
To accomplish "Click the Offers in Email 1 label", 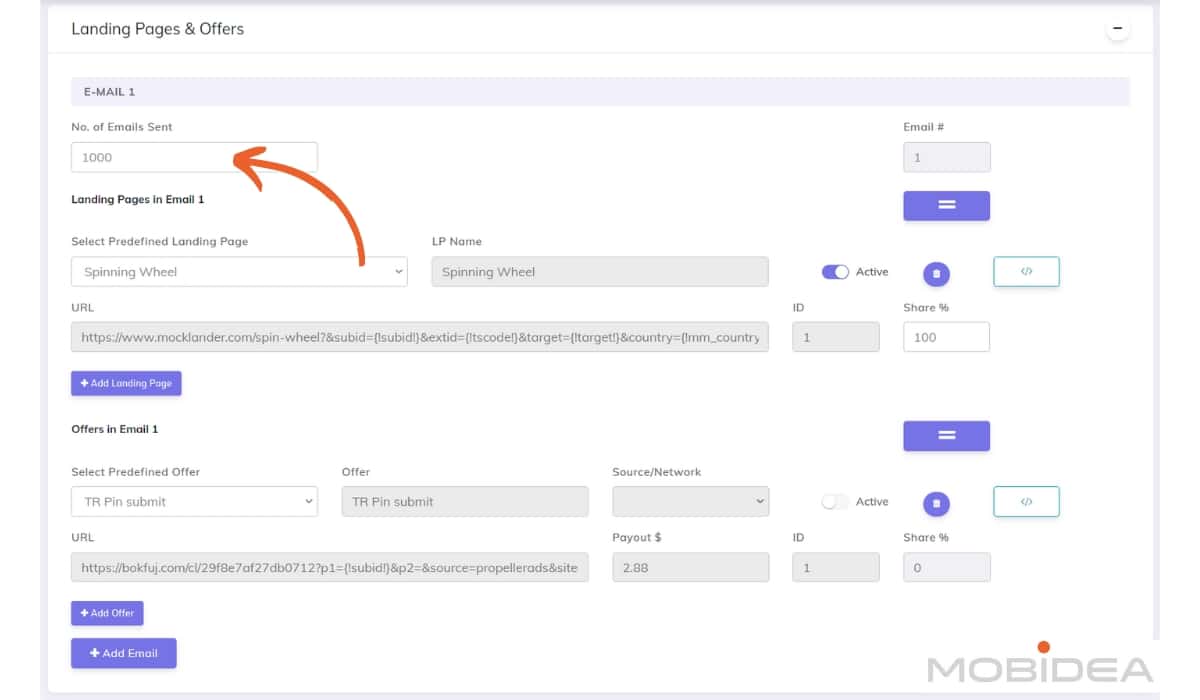I will point(115,429).
